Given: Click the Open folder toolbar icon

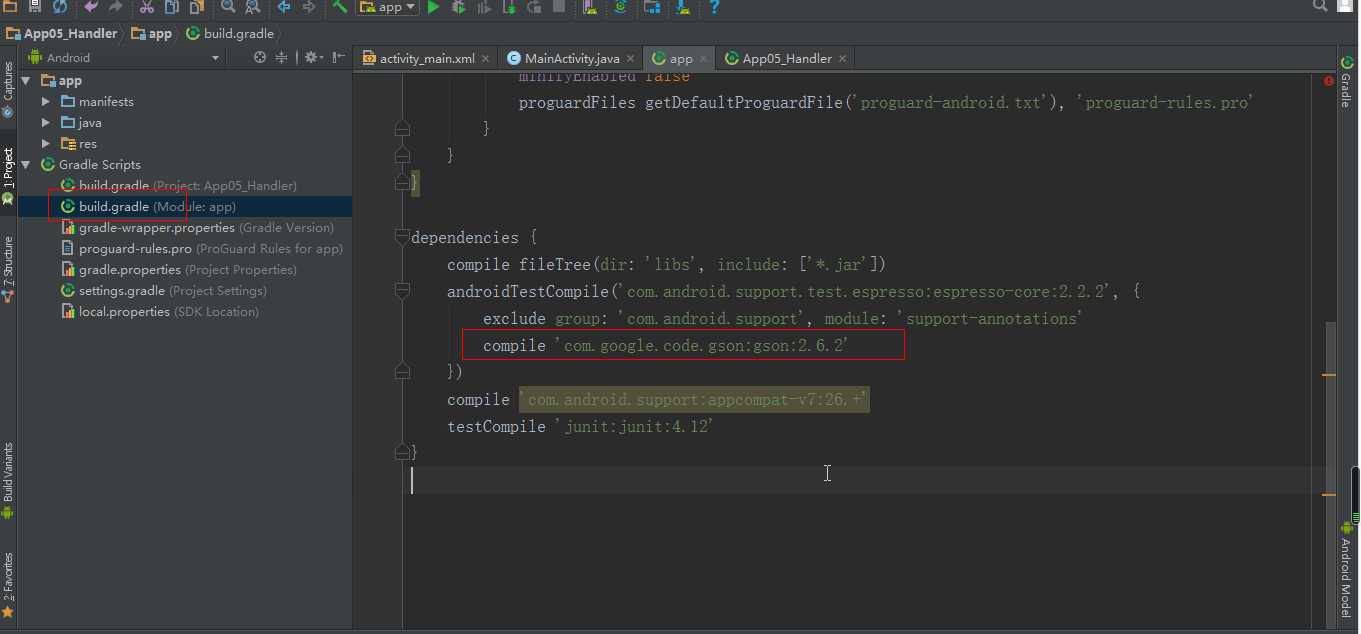Looking at the screenshot, I should click(x=10, y=6).
